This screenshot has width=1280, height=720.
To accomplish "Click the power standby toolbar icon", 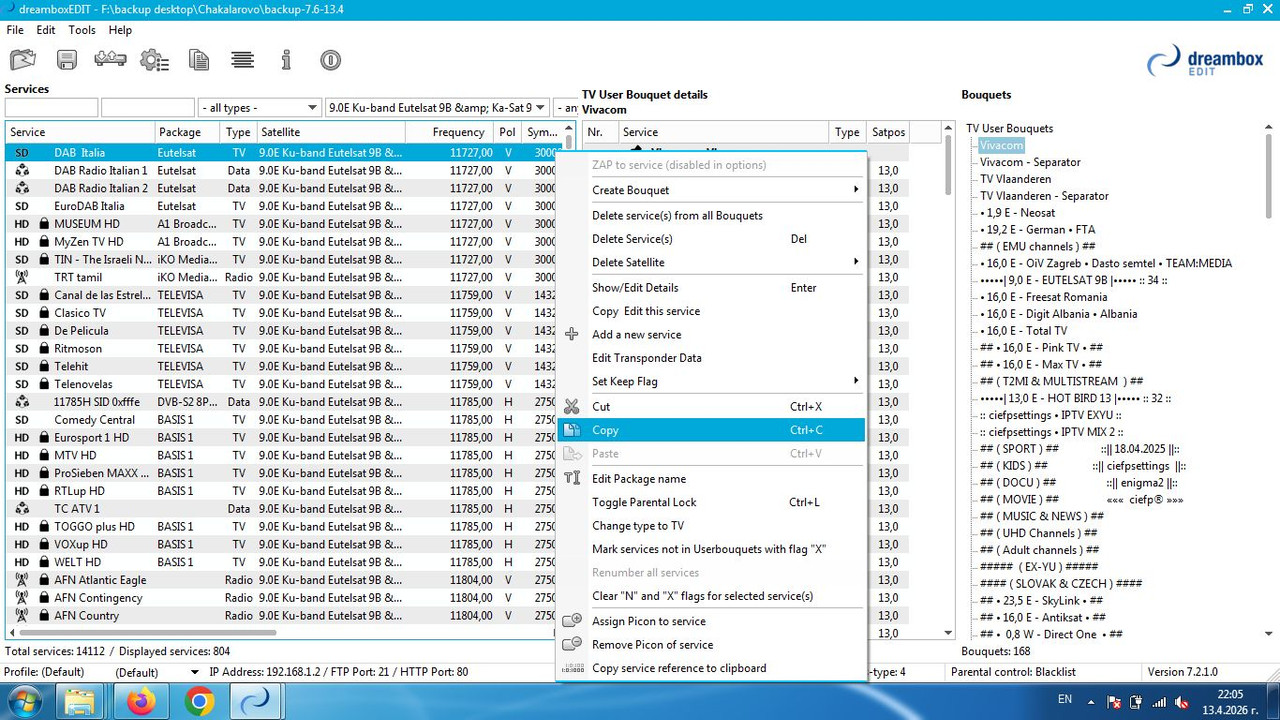I will coord(331,60).
